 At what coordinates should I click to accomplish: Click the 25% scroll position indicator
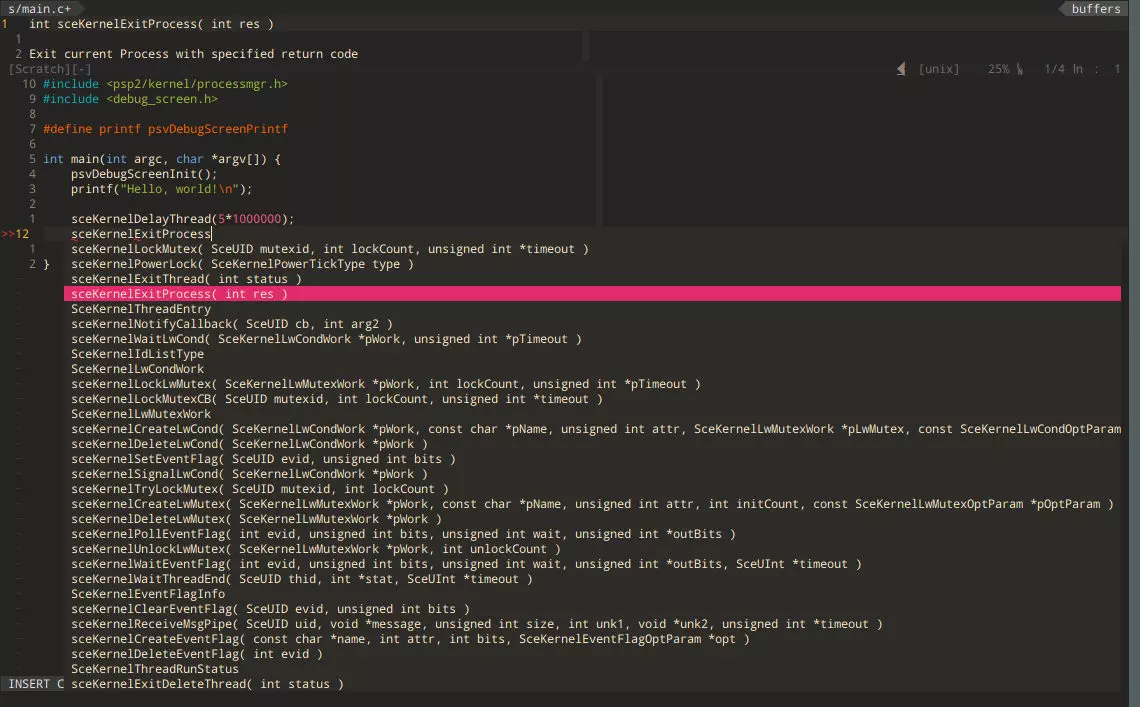tap(998, 69)
